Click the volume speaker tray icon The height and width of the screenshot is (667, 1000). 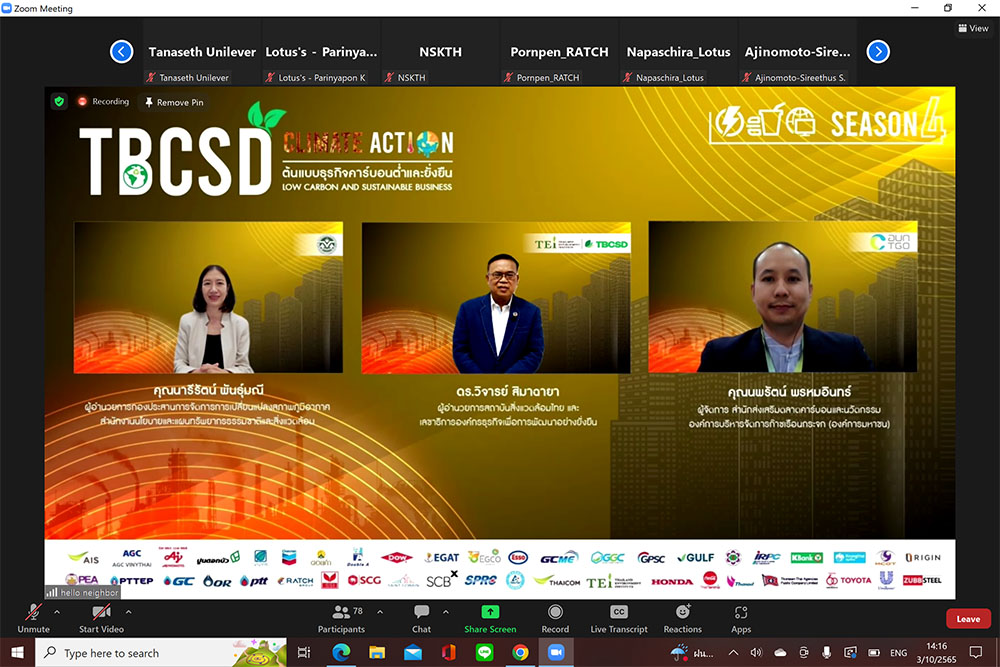[756, 652]
